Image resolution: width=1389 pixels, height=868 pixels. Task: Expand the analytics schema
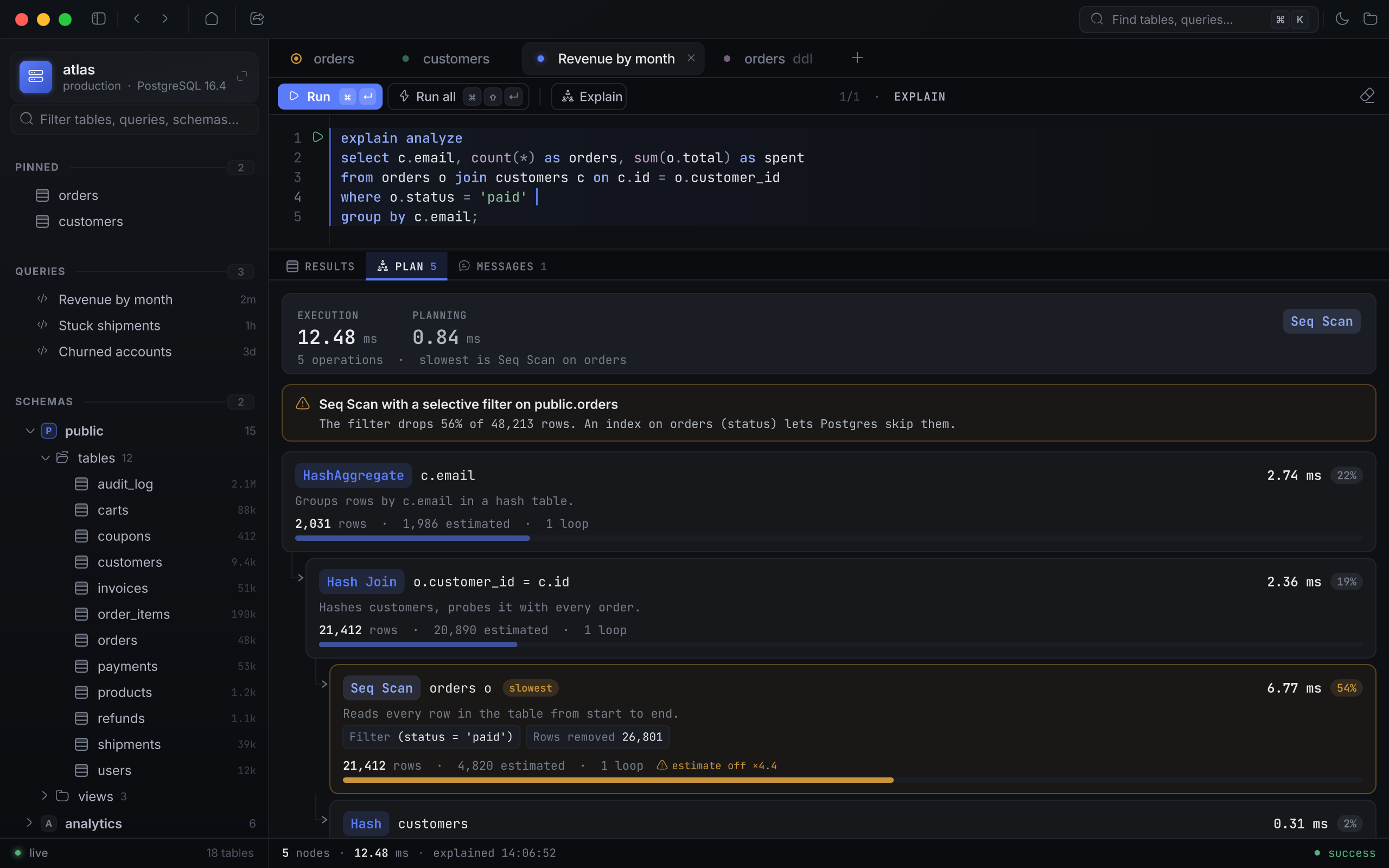click(30, 822)
